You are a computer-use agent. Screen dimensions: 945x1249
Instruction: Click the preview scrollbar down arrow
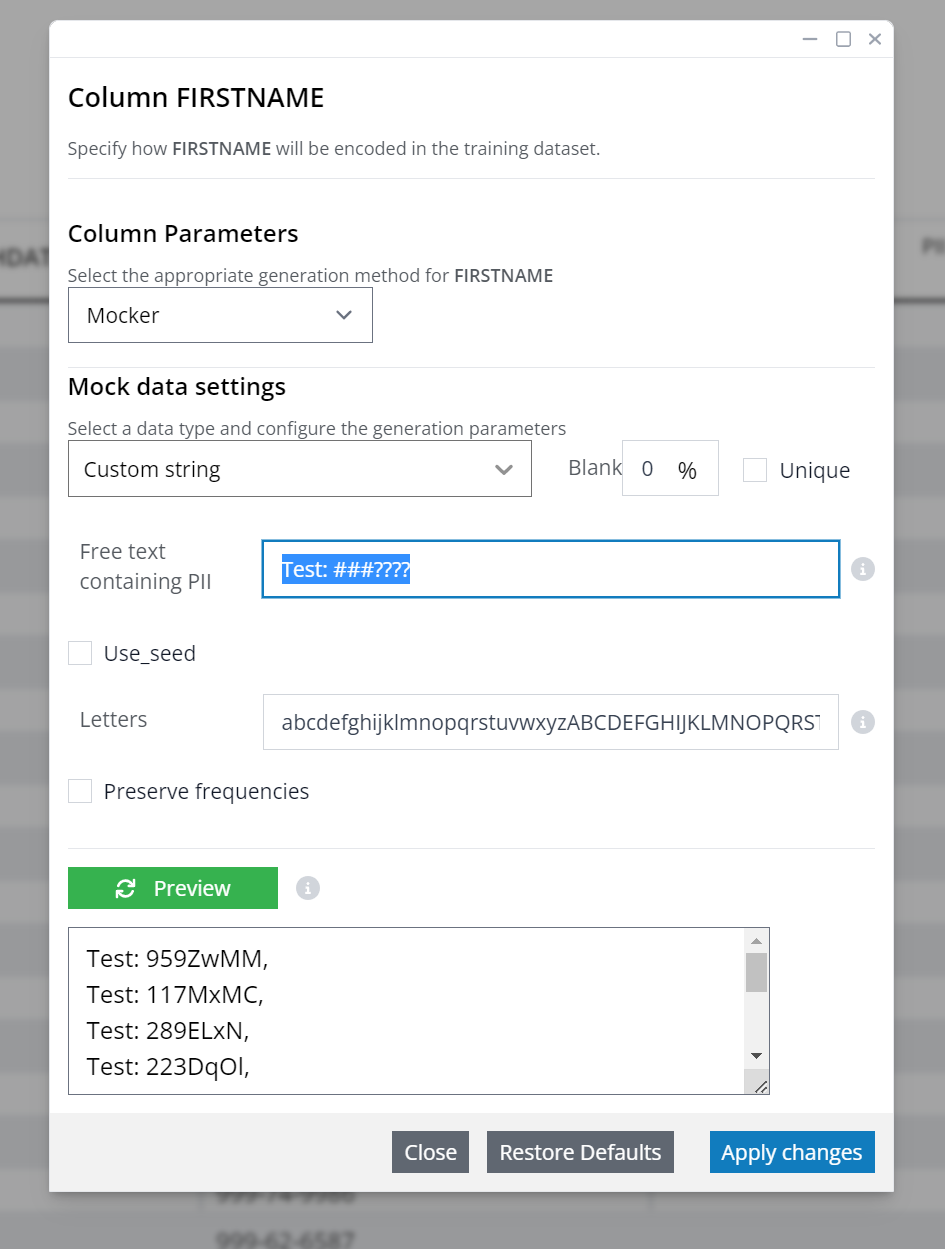tap(757, 1056)
